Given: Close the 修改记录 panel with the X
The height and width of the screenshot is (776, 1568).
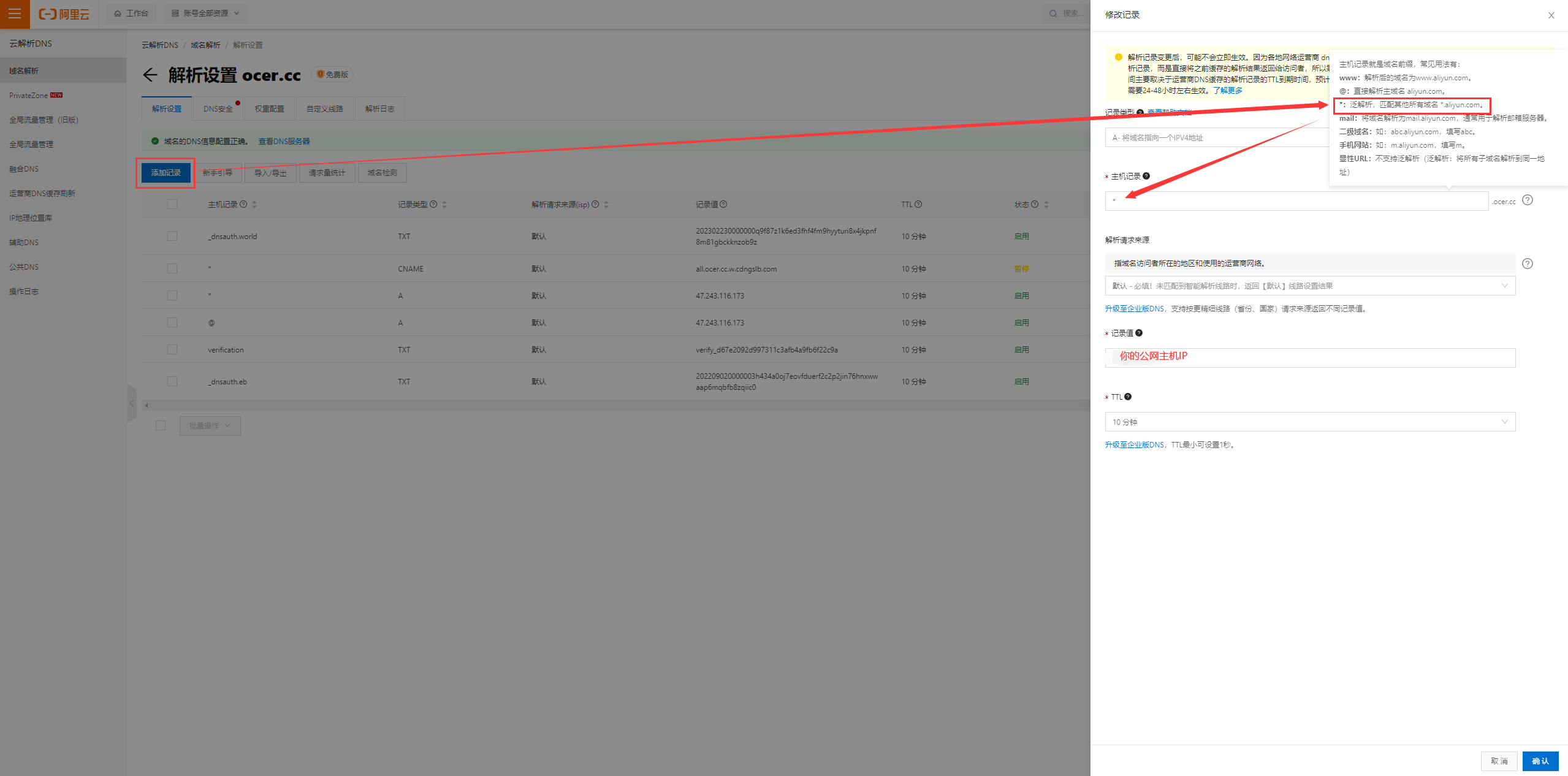Looking at the screenshot, I should pyautogui.click(x=1551, y=15).
